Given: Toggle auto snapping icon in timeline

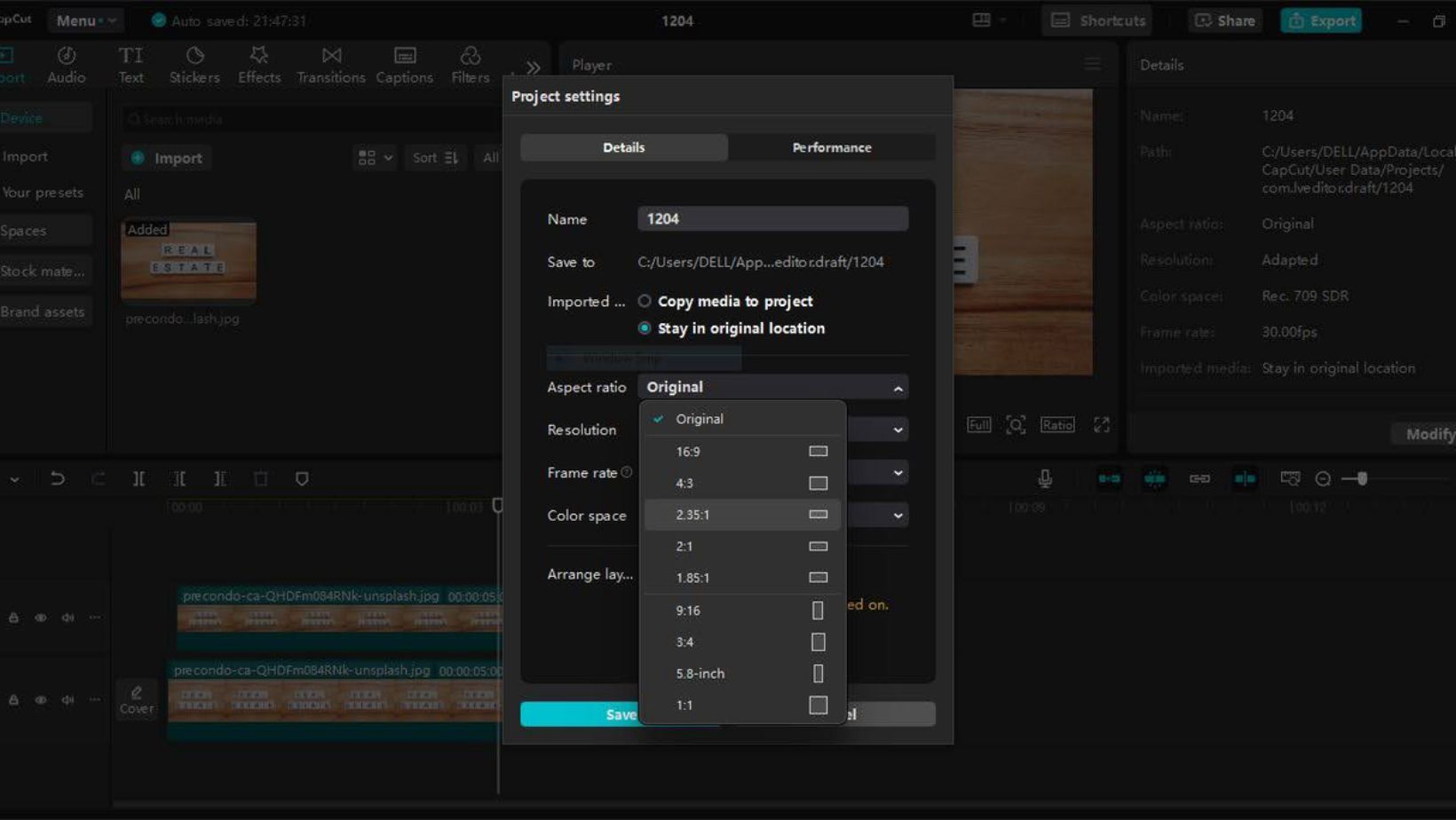Looking at the screenshot, I should [x=1154, y=478].
